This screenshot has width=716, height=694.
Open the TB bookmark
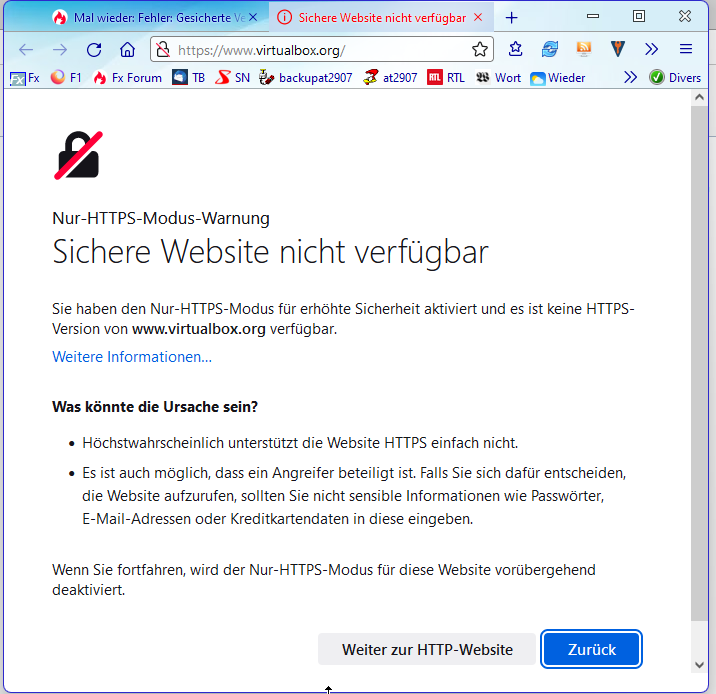[x=189, y=78]
